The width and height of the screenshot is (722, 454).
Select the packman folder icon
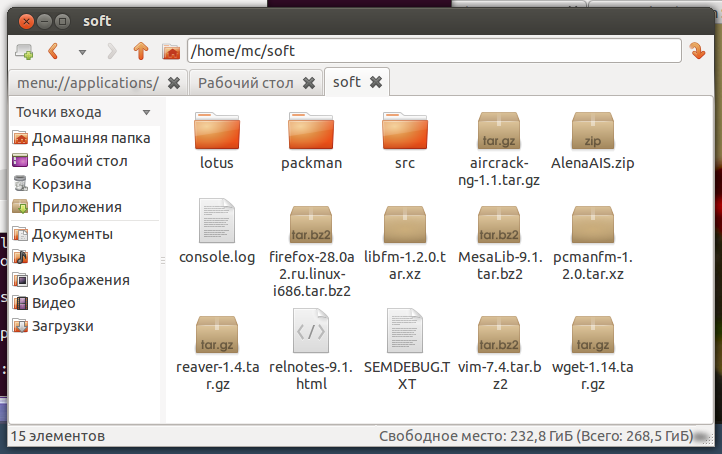click(311, 130)
